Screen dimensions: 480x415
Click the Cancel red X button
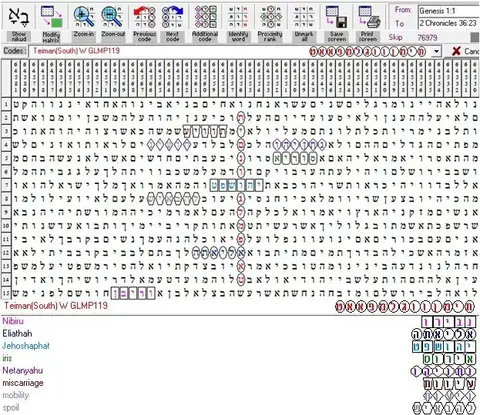coord(456,51)
